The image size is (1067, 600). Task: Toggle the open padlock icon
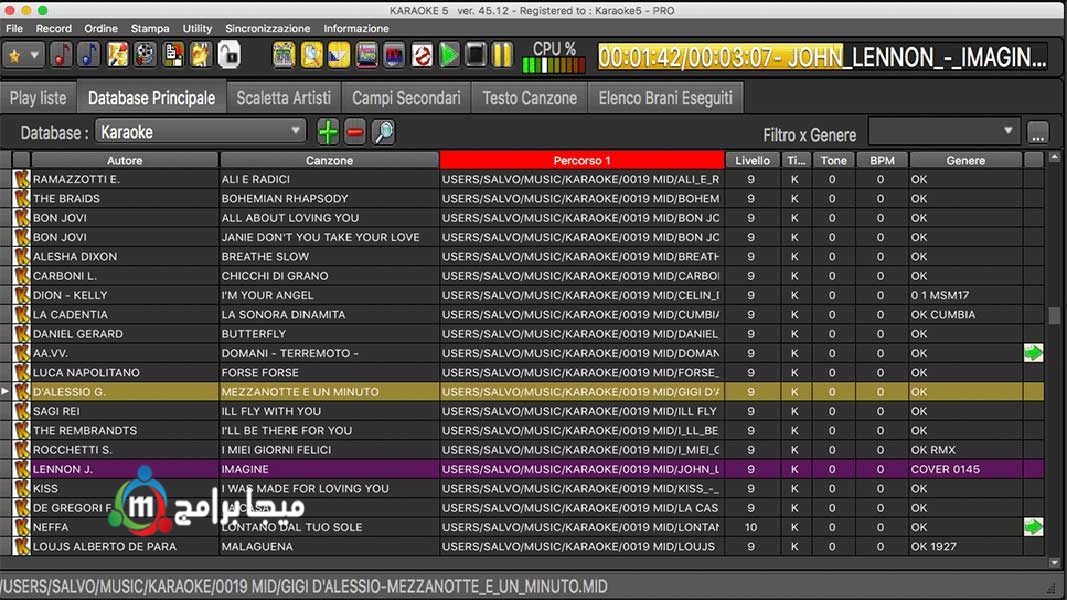[229, 55]
